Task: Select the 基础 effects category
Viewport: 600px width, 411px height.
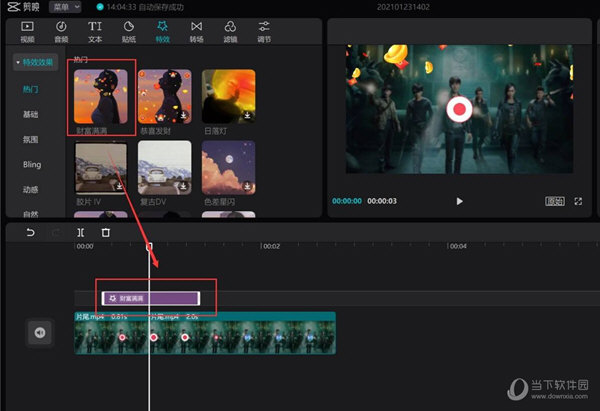Action: tap(31, 114)
